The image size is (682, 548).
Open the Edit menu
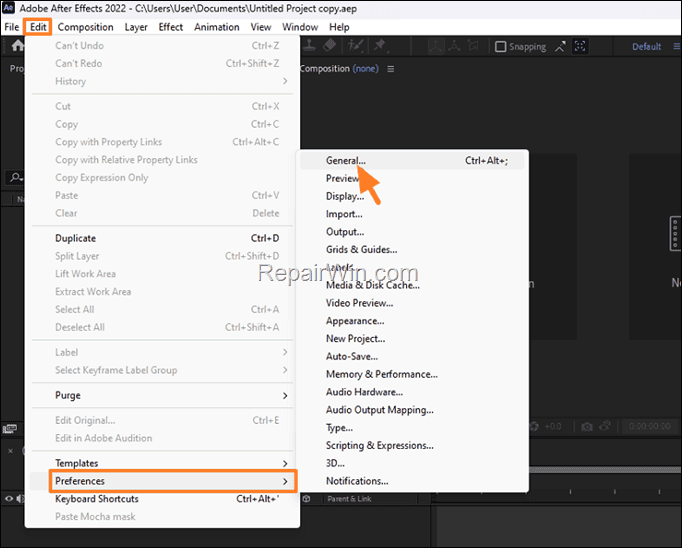point(38,27)
